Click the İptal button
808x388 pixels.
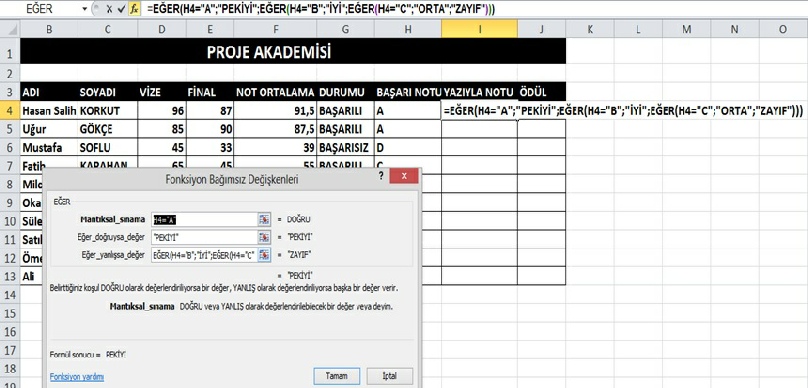(390, 375)
